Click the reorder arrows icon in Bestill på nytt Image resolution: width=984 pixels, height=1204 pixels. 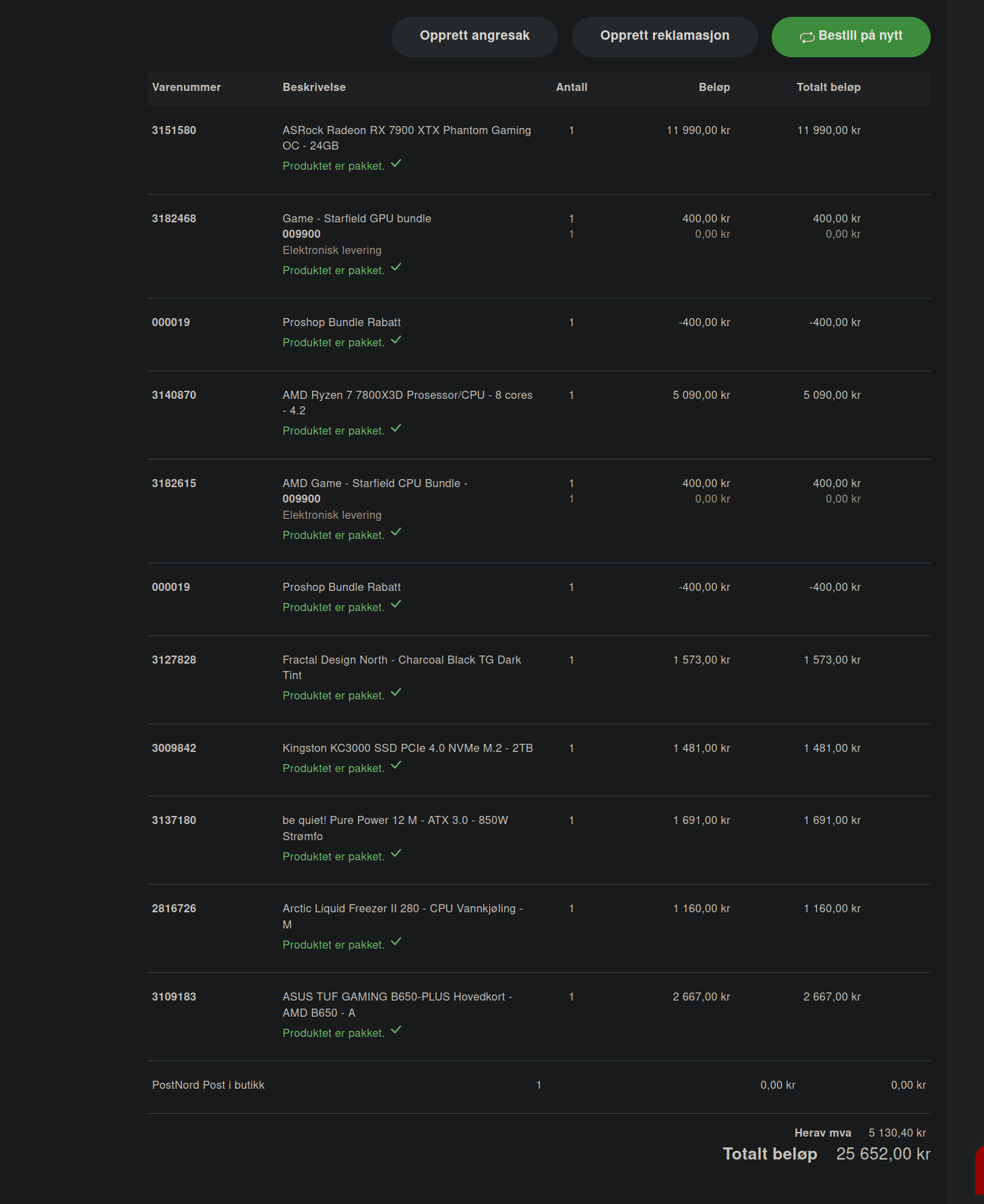[x=807, y=37]
